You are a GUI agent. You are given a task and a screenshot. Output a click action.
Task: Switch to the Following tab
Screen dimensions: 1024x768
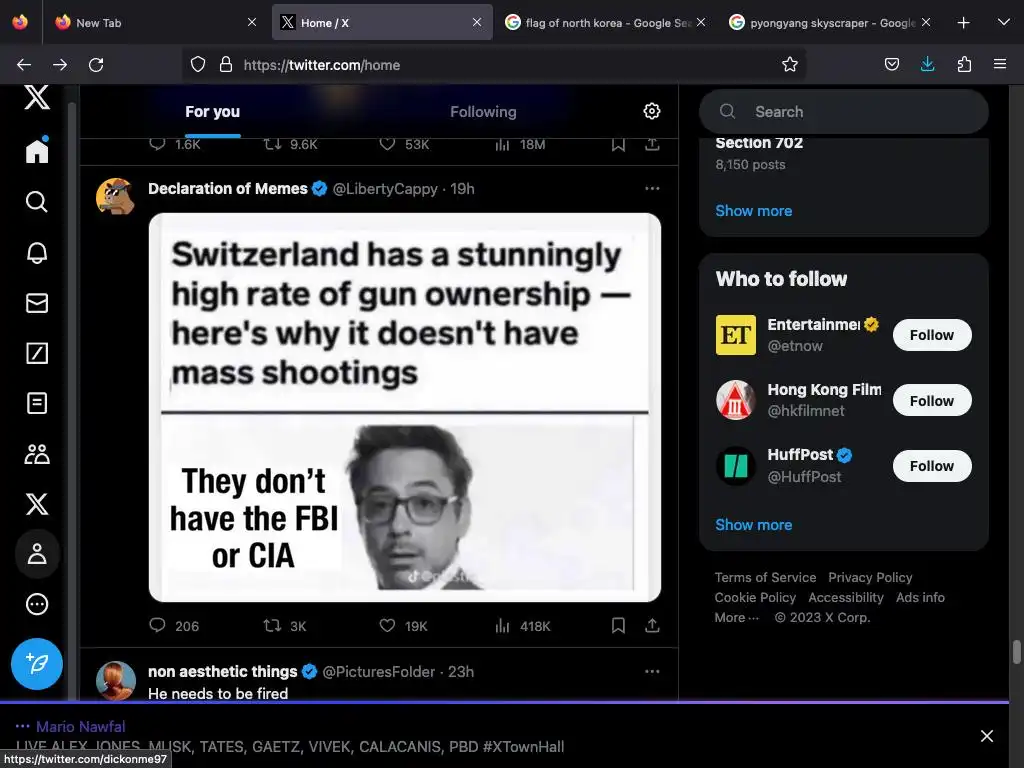click(x=483, y=112)
